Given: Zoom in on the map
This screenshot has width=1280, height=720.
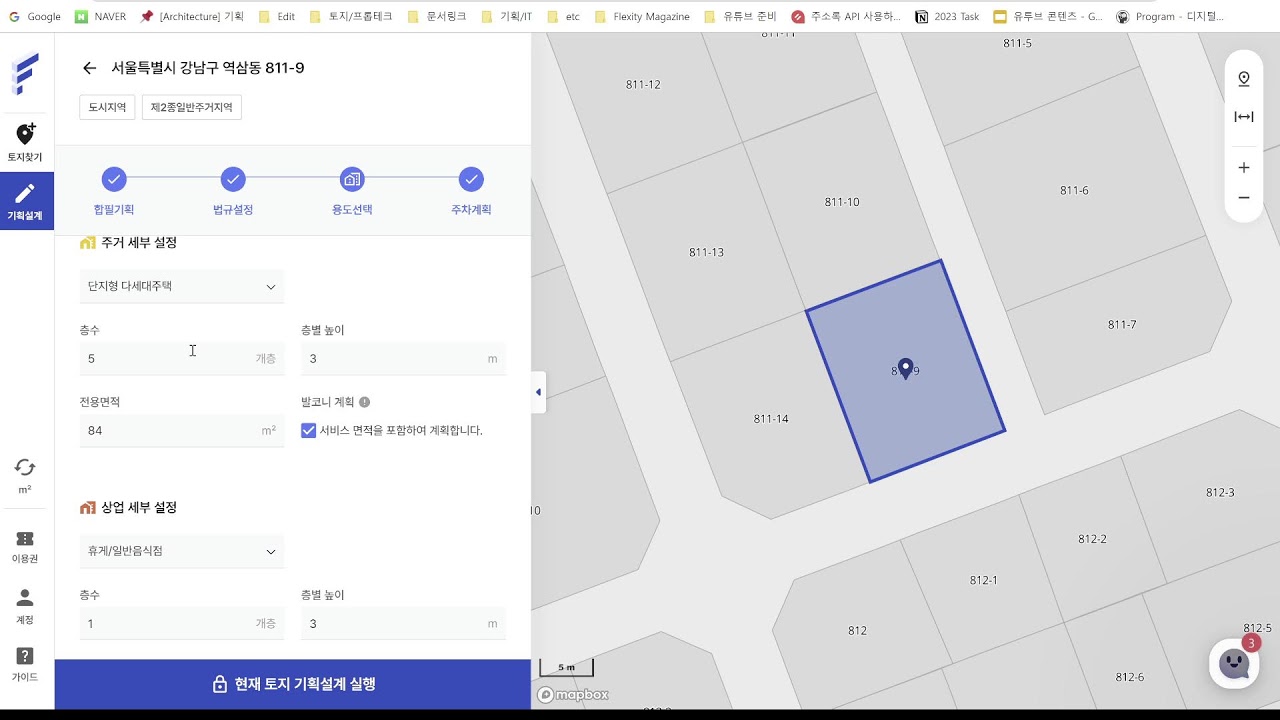Looking at the screenshot, I should [x=1244, y=168].
